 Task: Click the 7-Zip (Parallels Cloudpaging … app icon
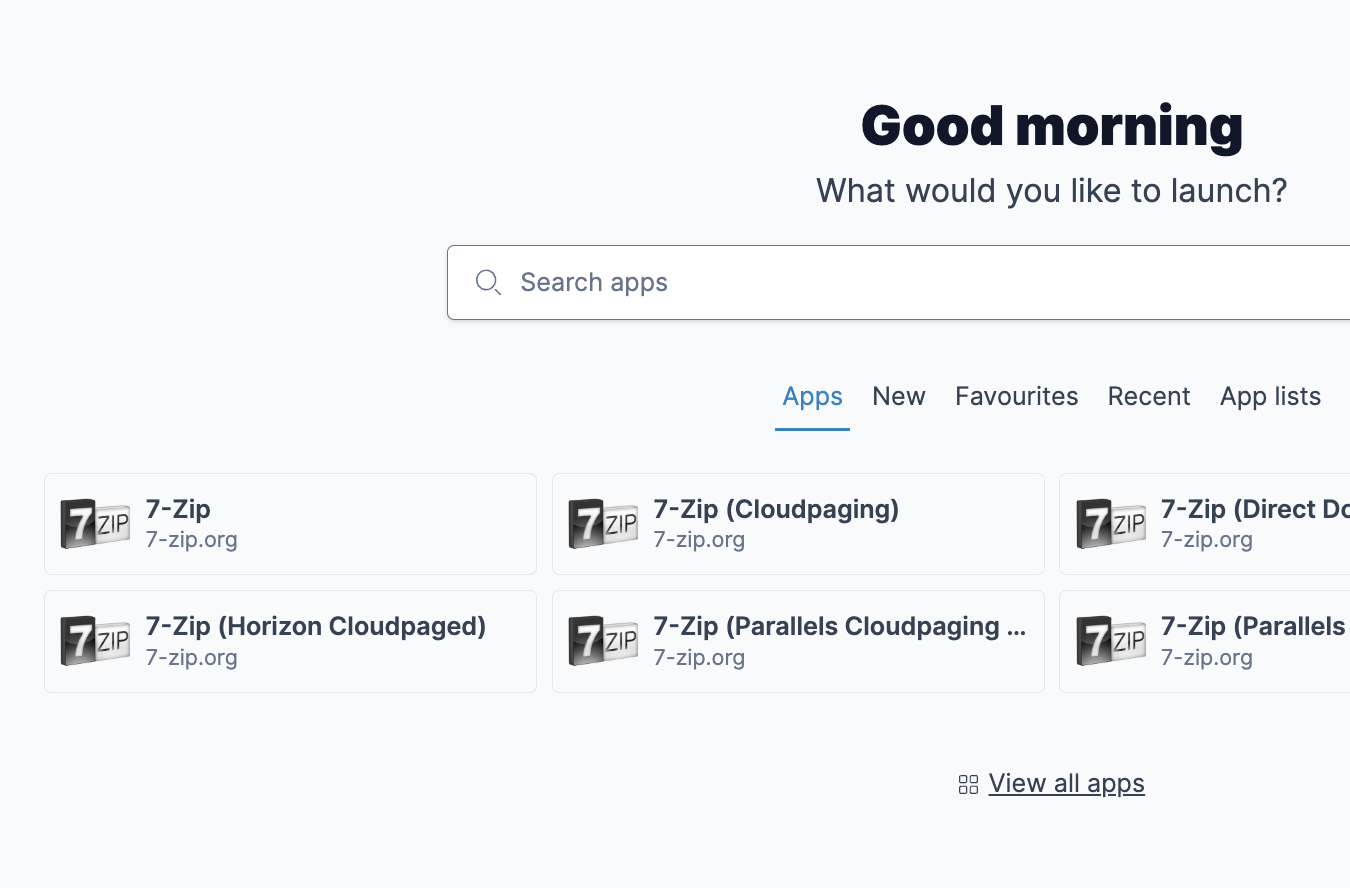[x=603, y=641]
